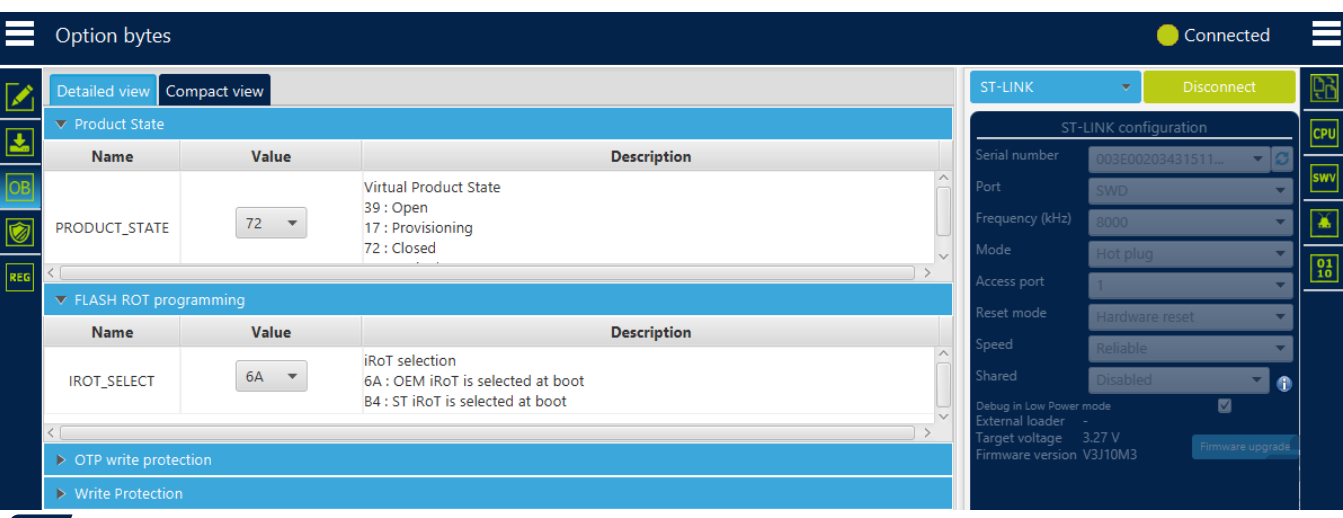
Task: Open the Memory & File editing pencil icon
Action: point(20,97)
